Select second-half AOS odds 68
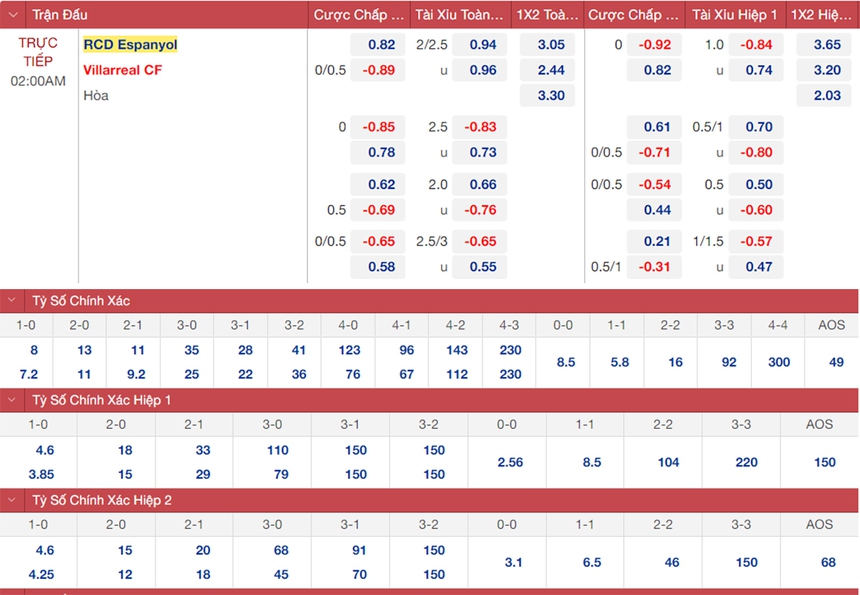Screen dimensions: 860x595 click(x=828, y=562)
